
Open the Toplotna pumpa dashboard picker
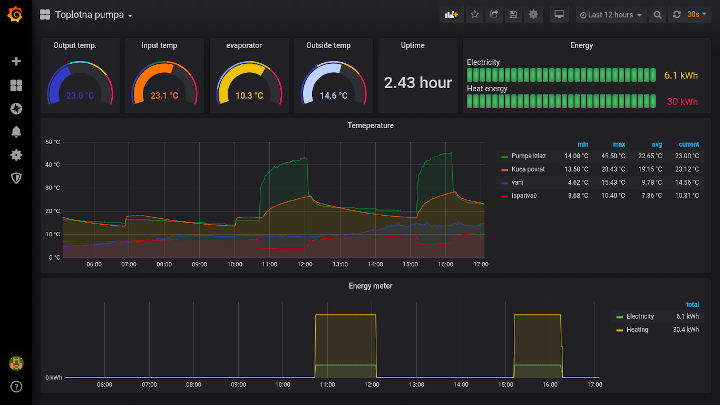tap(94, 15)
